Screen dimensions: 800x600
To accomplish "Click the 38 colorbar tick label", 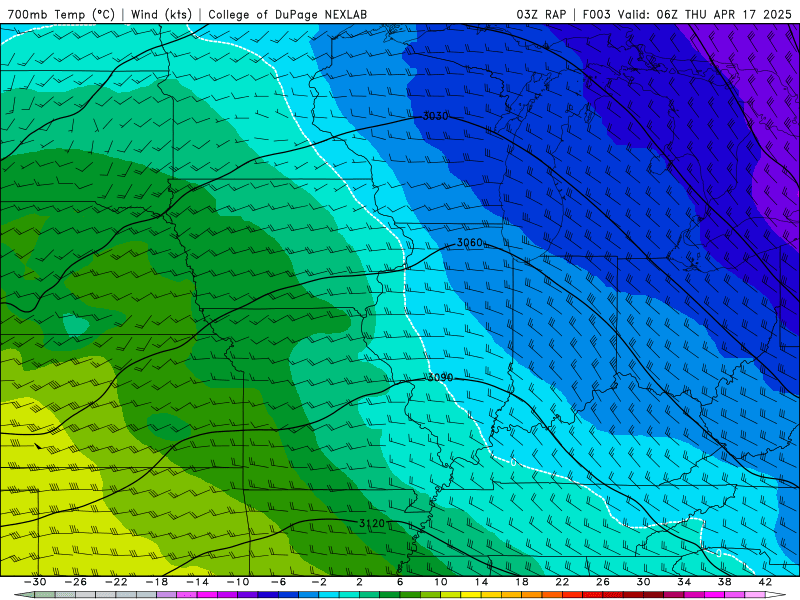I will click(x=724, y=582).
